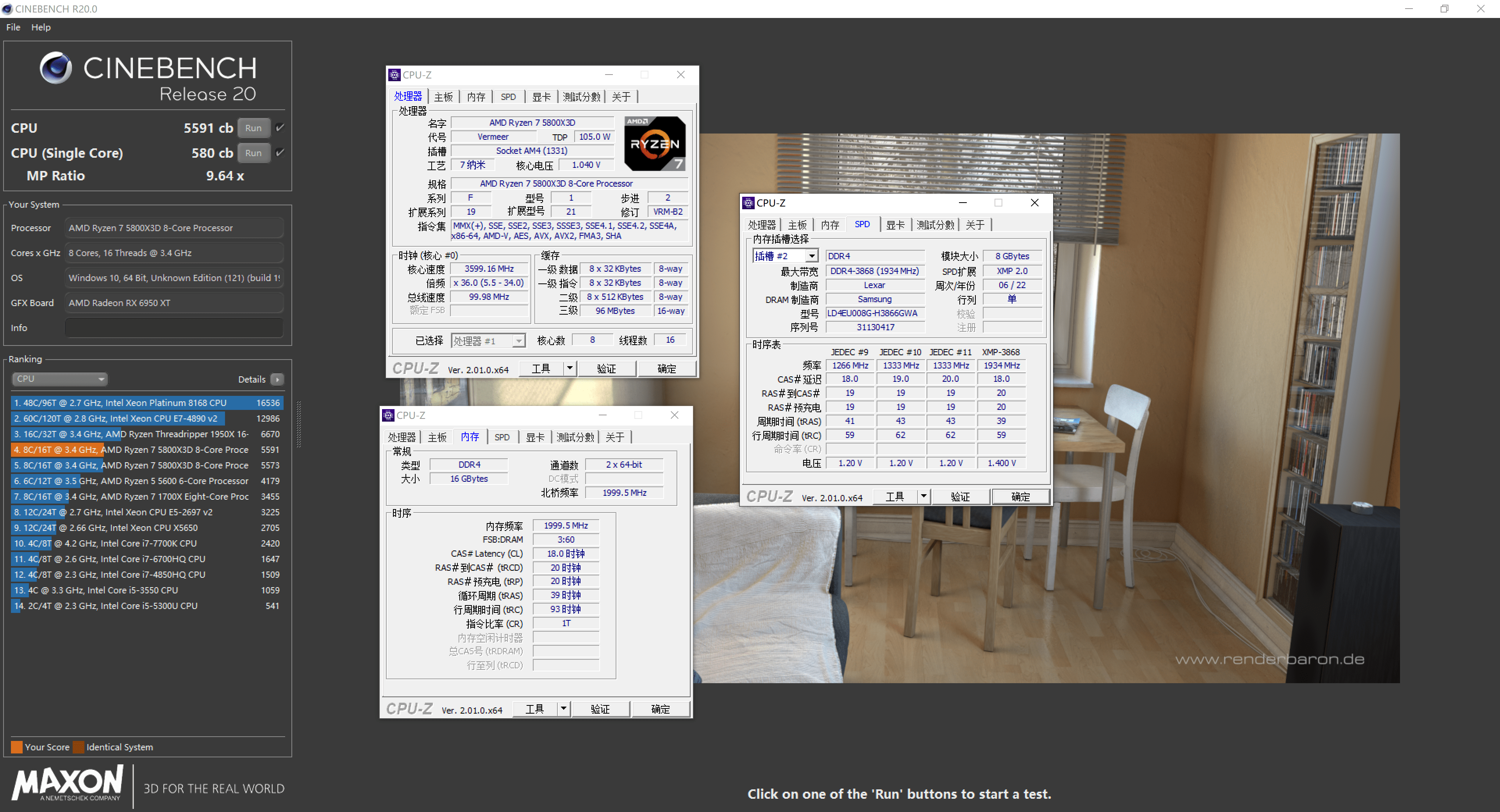Screen dimensions: 1500x812
Task: Click the Ryzen 7 logo badge
Action: pos(655,143)
